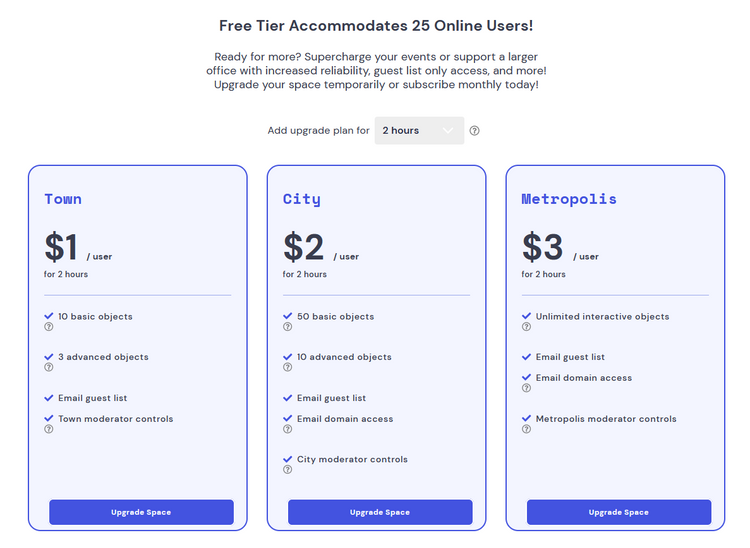Select the City plan title

[302, 199]
